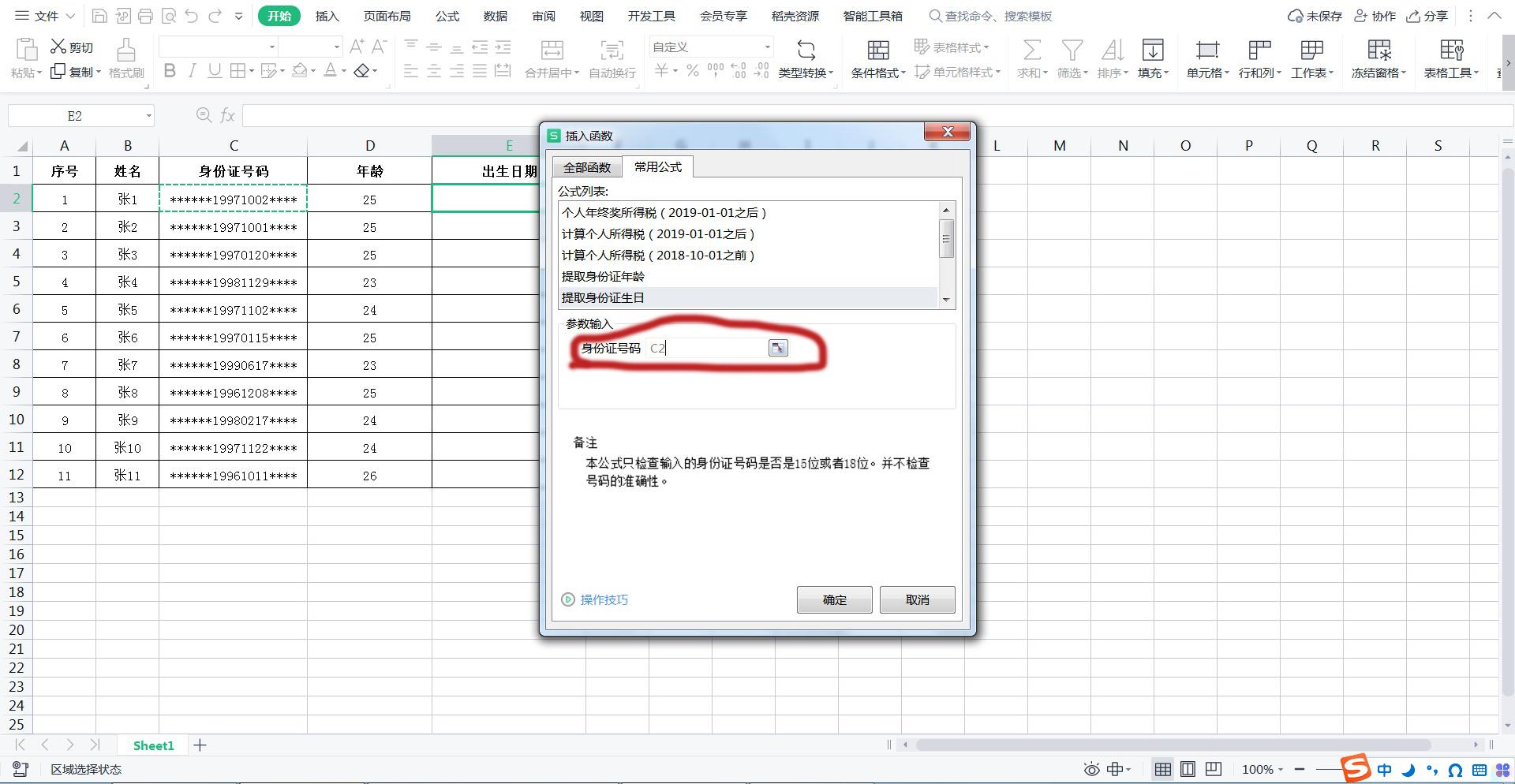Open the 100% zoom dropdown
The height and width of the screenshot is (784, 1515).
pyautogui.click(x=1262, y=769)
